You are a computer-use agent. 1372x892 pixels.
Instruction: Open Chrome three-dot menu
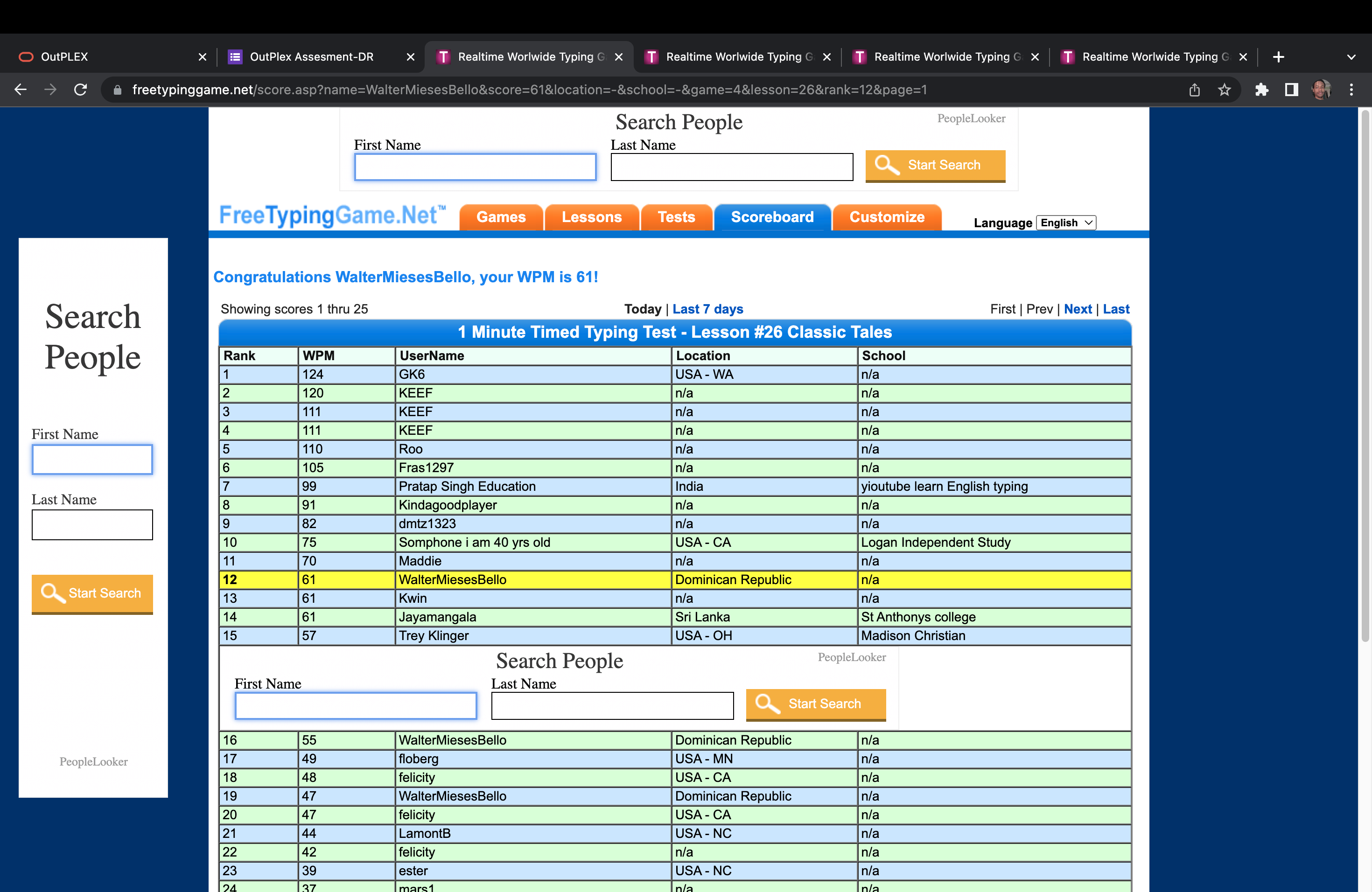tap(1351, 90)
